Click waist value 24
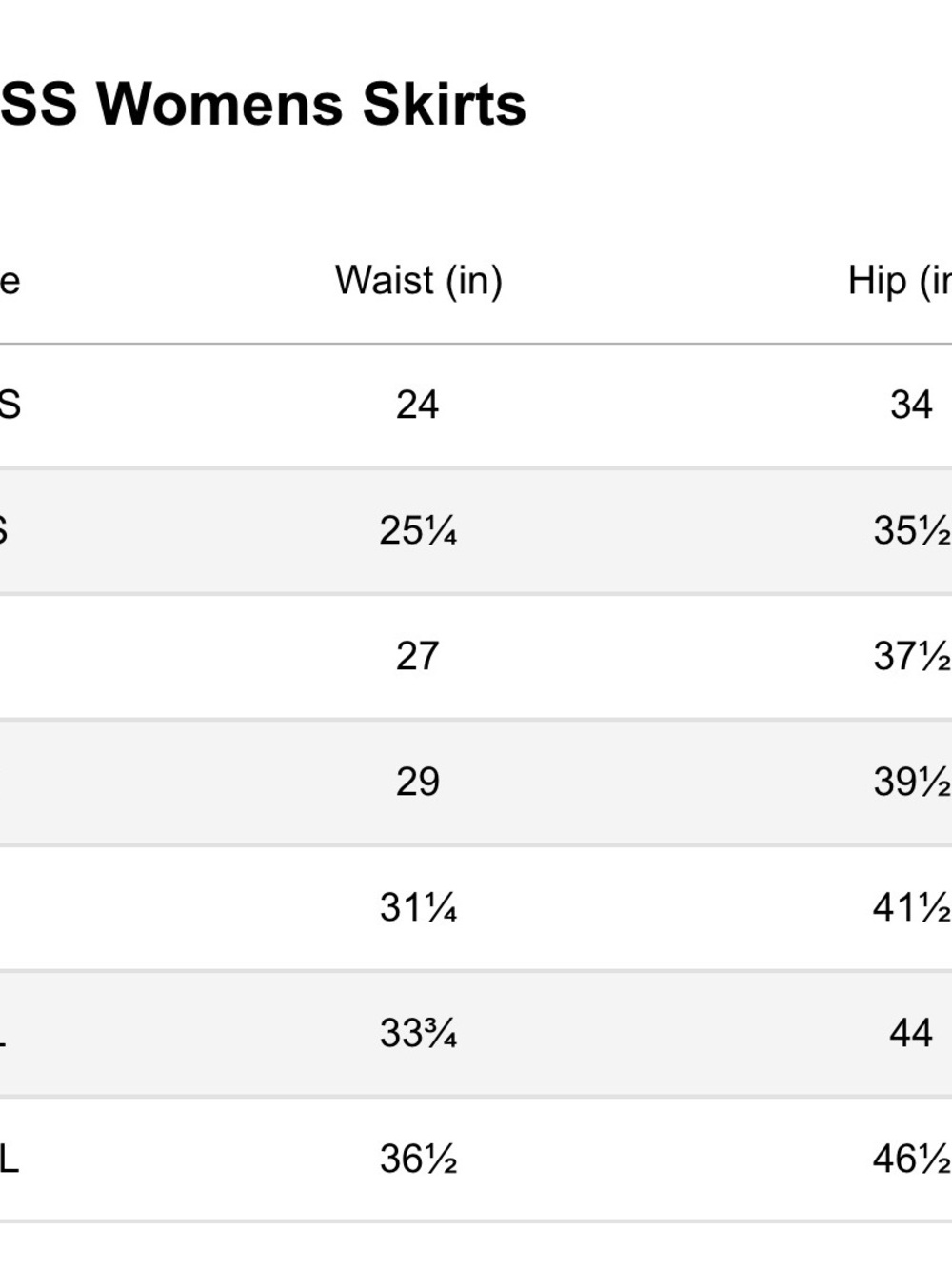Viewport: 952px width, 1269px height. [x=418, y=405]
